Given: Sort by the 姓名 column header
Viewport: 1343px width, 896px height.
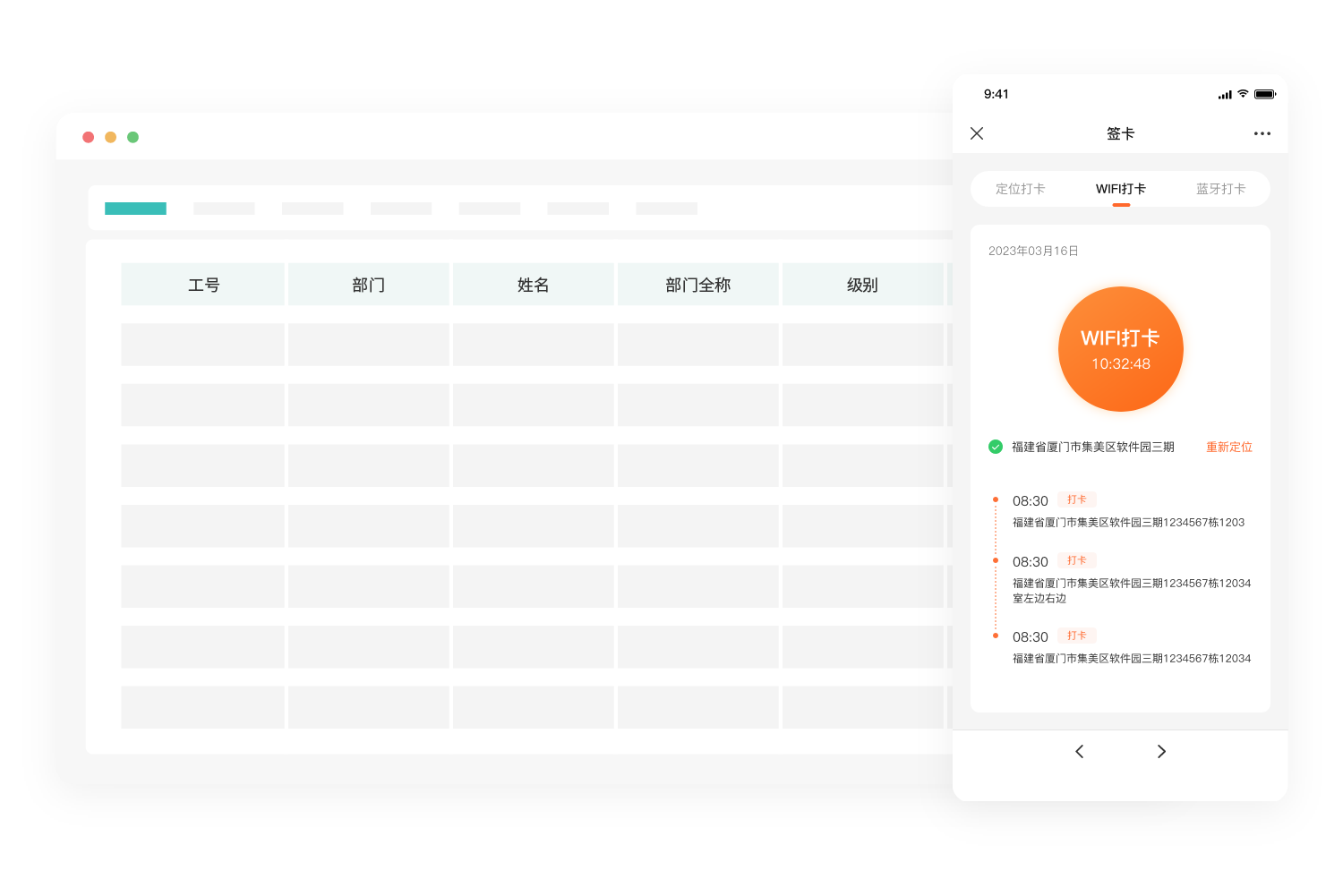Looking at the screenshot, I should coord(533,285).
